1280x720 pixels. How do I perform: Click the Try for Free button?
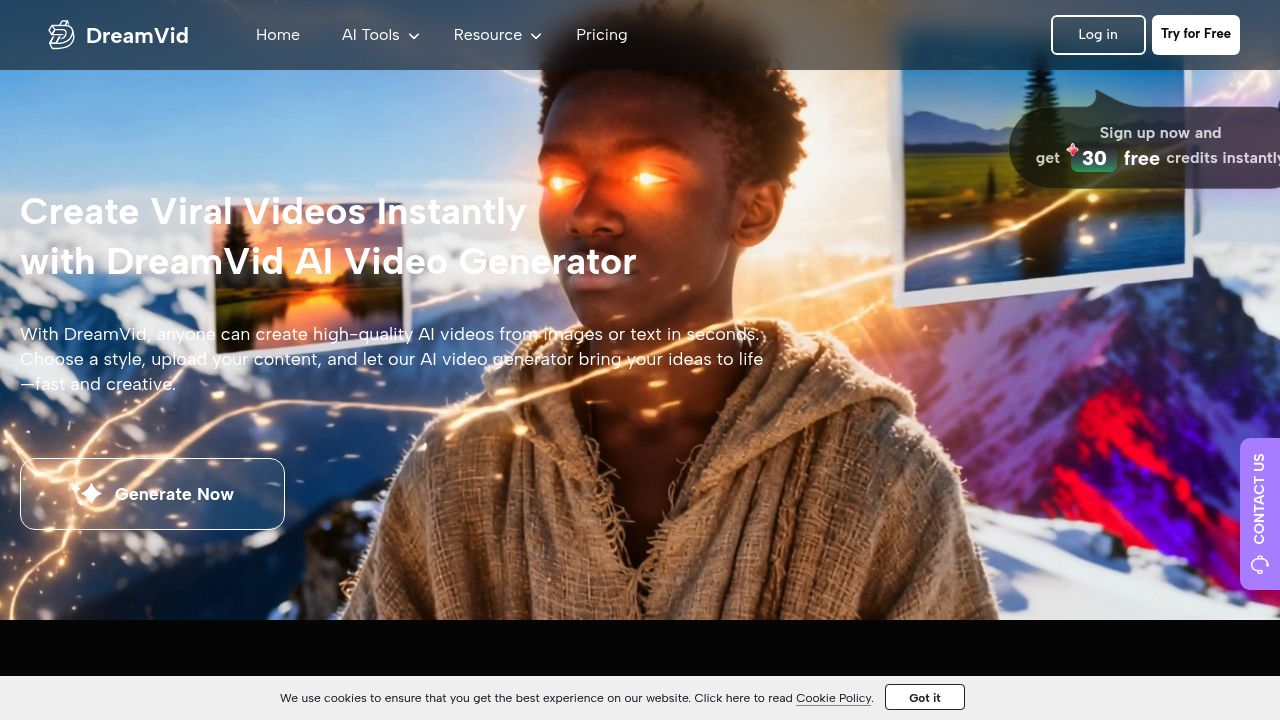coord(1195,34)
